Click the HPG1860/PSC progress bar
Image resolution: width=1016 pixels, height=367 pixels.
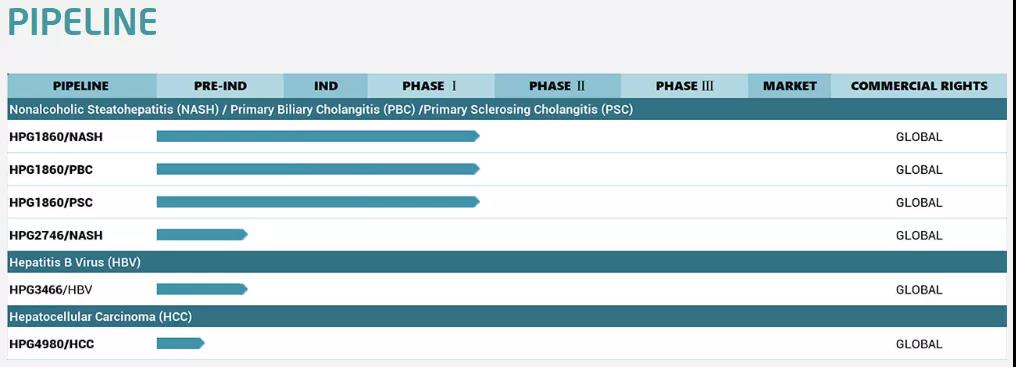pyautogui.click(x=318, y=202)
